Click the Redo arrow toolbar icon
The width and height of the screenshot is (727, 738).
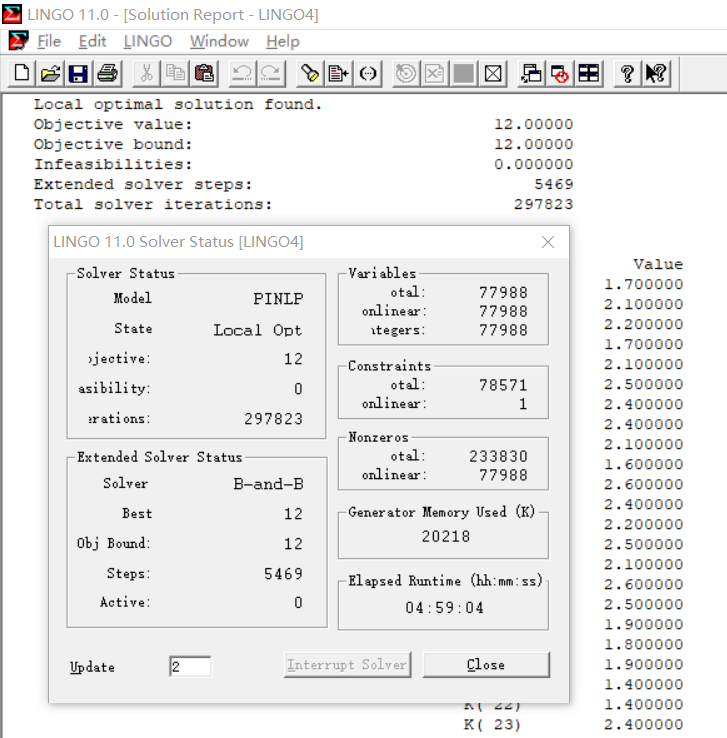(271, 73)
